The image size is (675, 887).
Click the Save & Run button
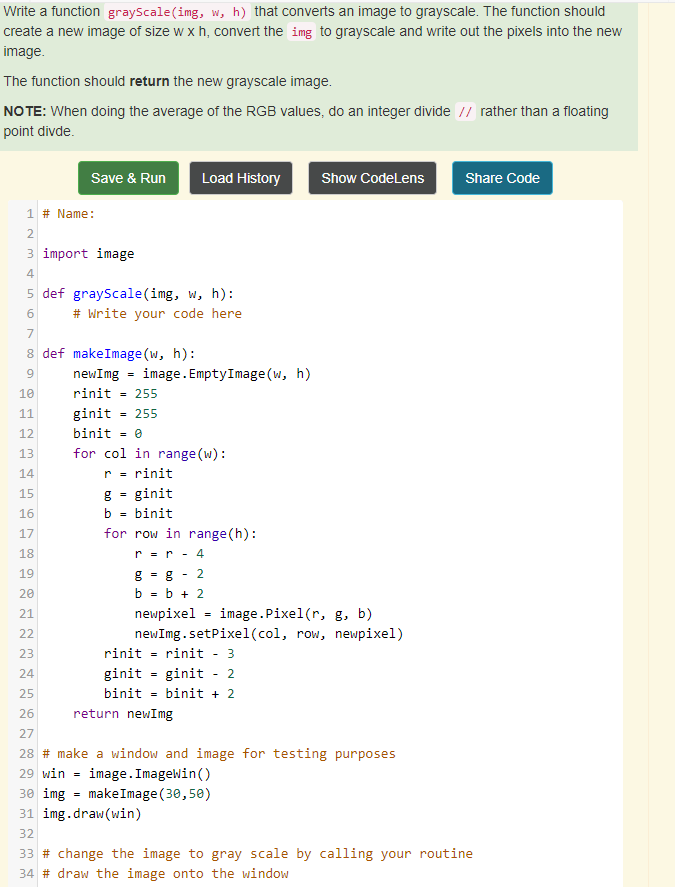[128, 177]
